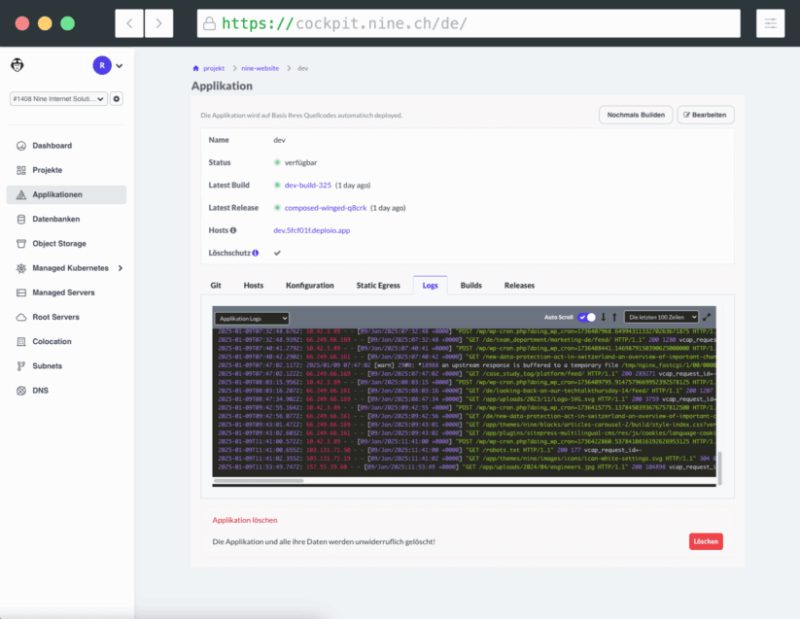Click the red Löschen button
The width and height of the screenshot is (800, 619).
click(x=706, y=541)
